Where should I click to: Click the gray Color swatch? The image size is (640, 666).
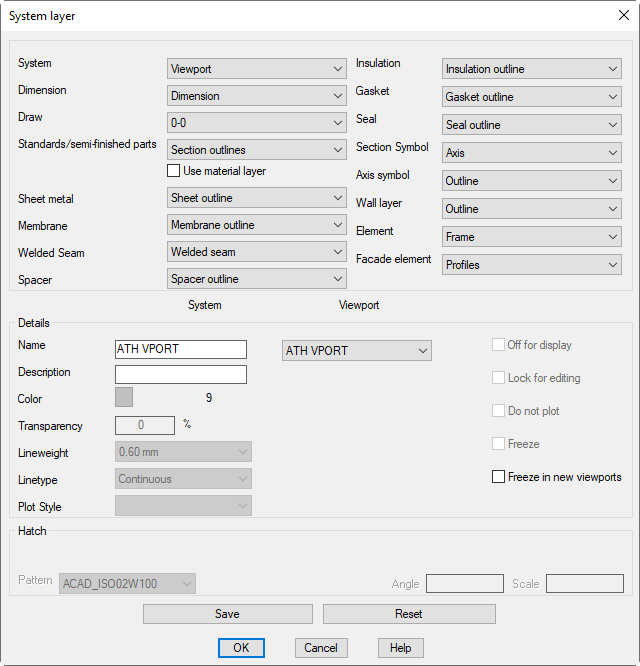click(124, 397)
